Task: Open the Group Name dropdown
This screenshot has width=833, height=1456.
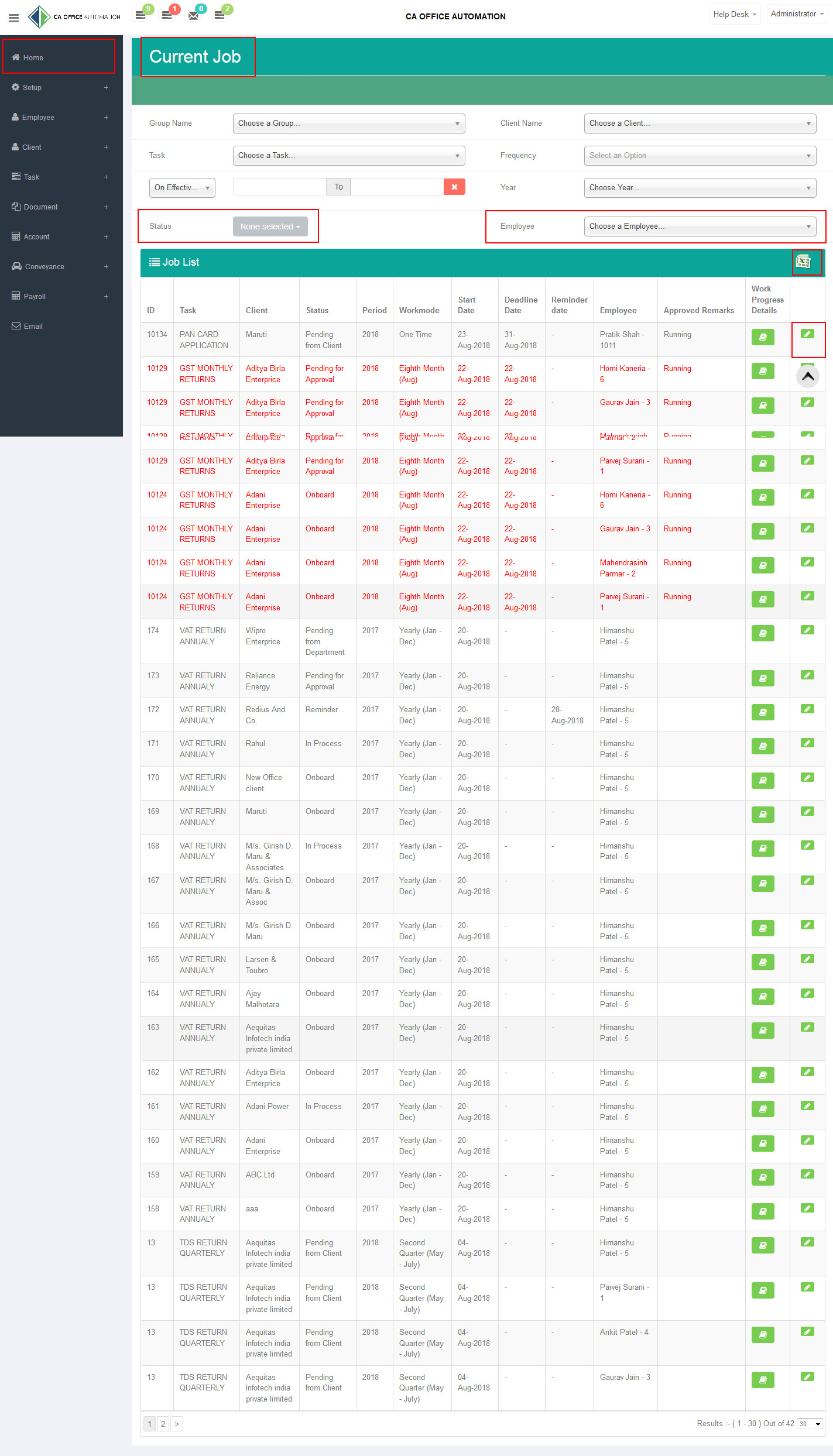Action: click(349, 123)
